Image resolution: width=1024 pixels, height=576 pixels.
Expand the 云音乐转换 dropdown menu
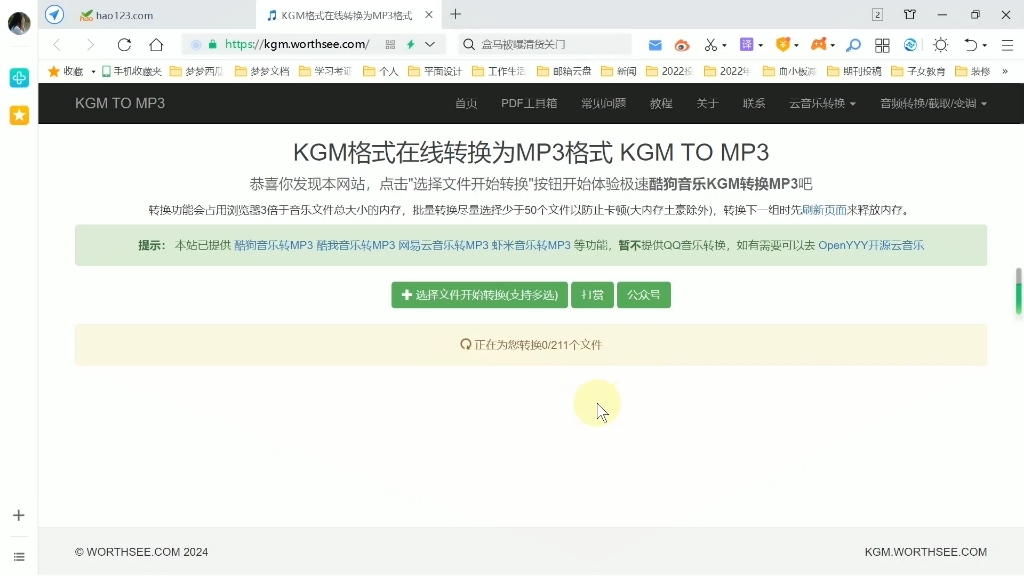point(820,103)
